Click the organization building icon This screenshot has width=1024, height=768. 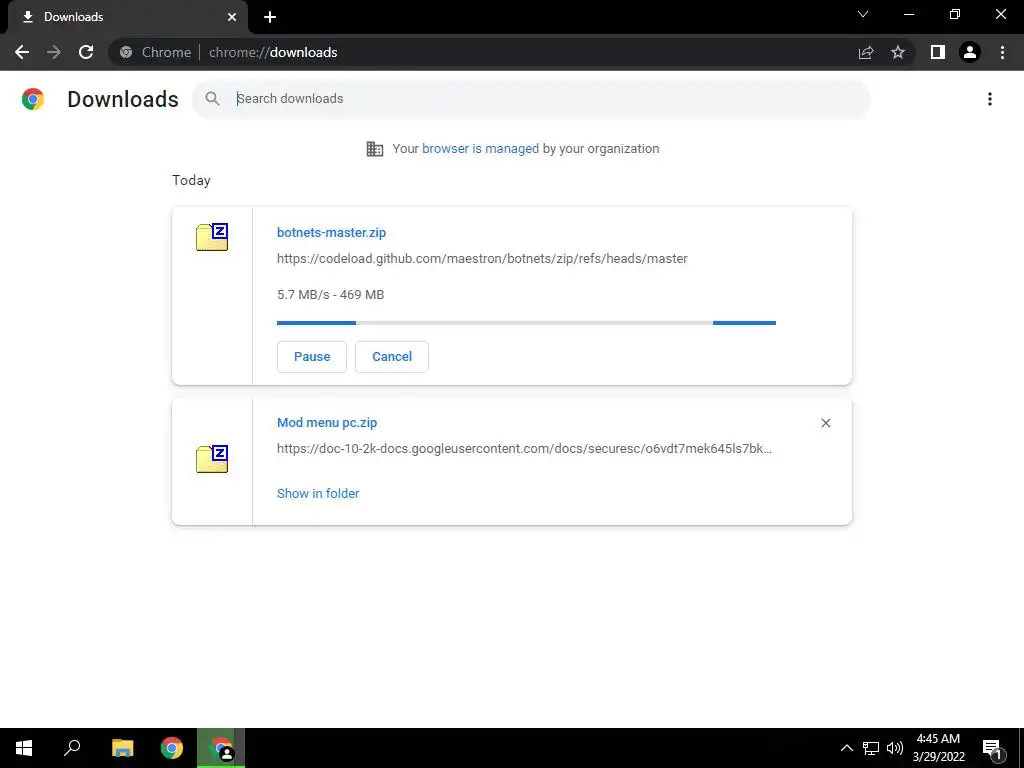pyautogui.click(x=375, y=149)
